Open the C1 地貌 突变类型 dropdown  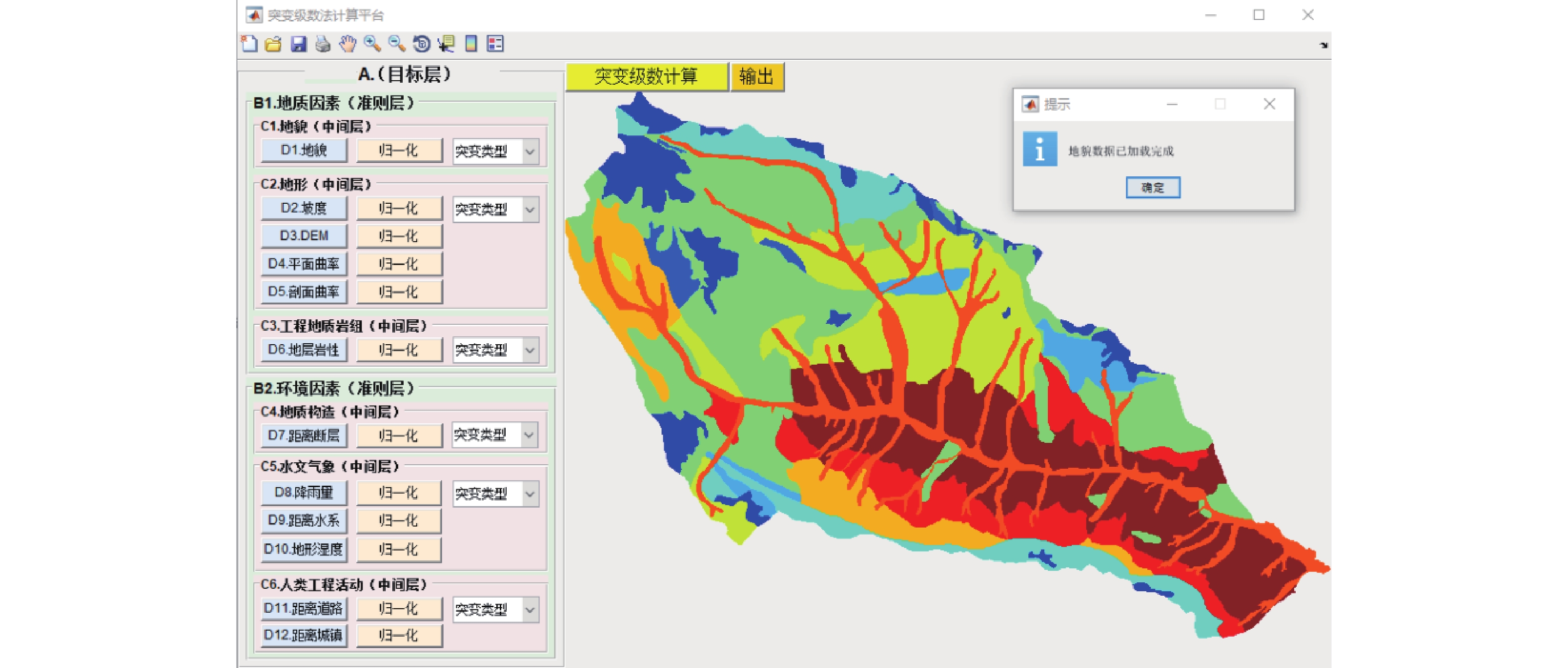coord(530,151)
